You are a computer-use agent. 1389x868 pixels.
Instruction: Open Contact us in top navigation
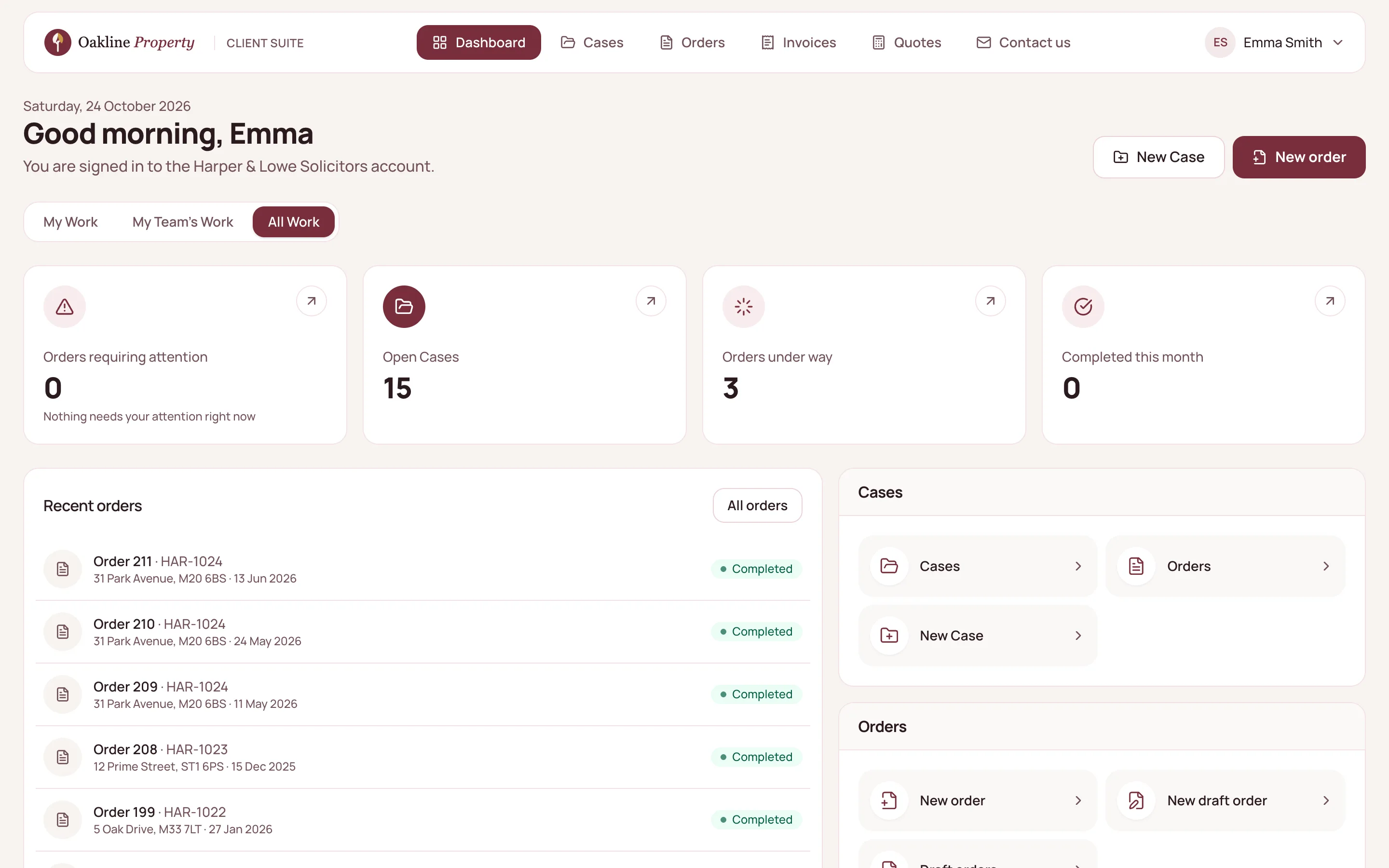(1023, 42)
